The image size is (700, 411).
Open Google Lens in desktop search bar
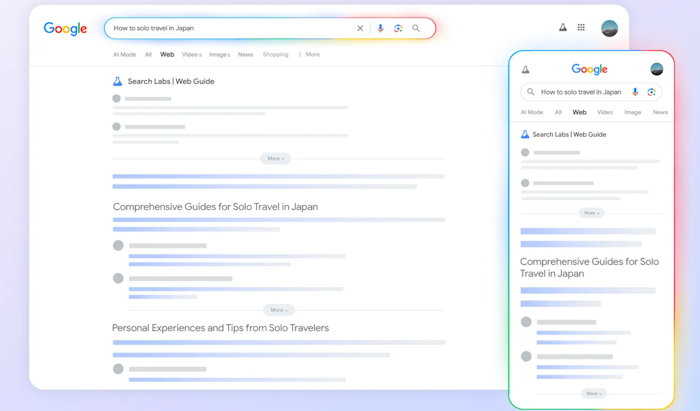(x=398, y=28)
